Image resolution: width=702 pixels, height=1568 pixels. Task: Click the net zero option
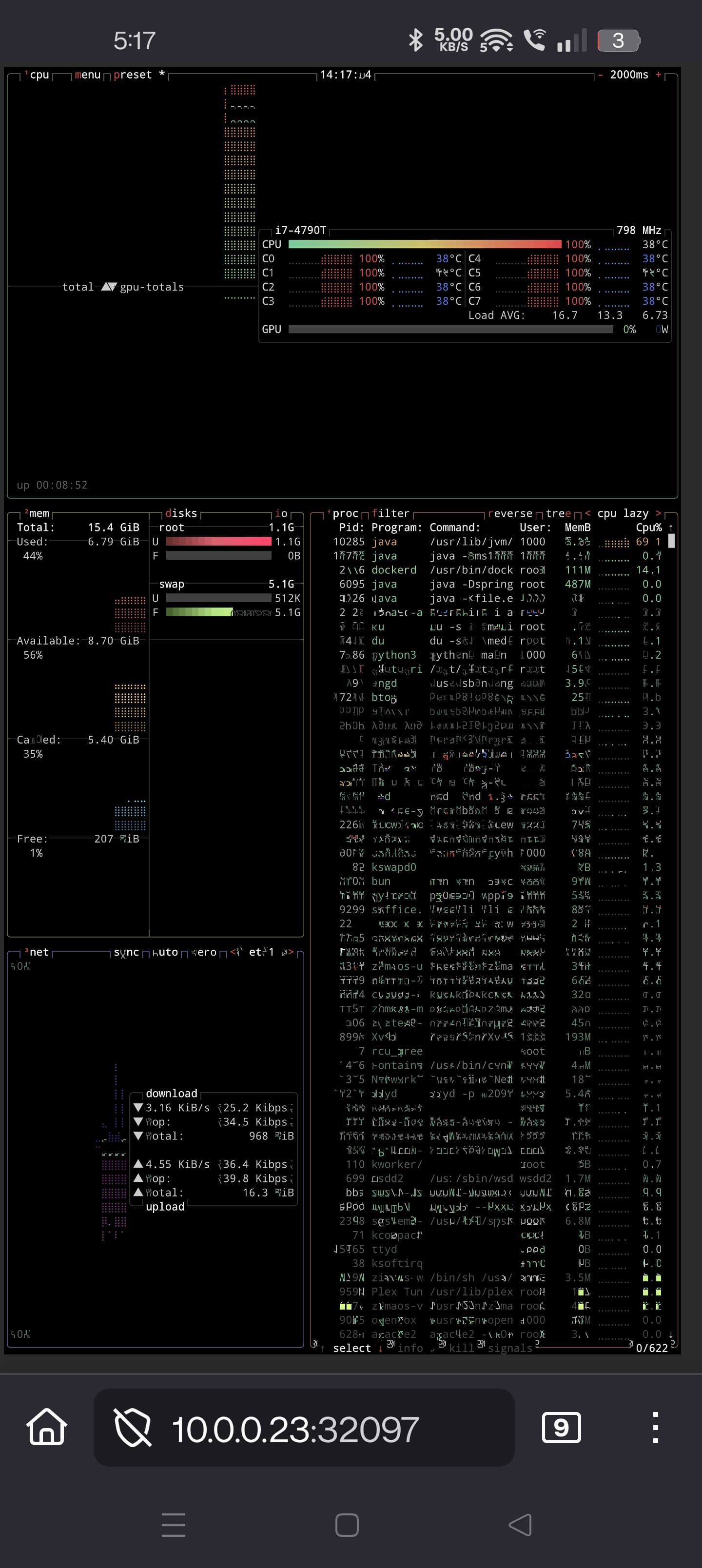pyautogui.click(x=204, y=952)
